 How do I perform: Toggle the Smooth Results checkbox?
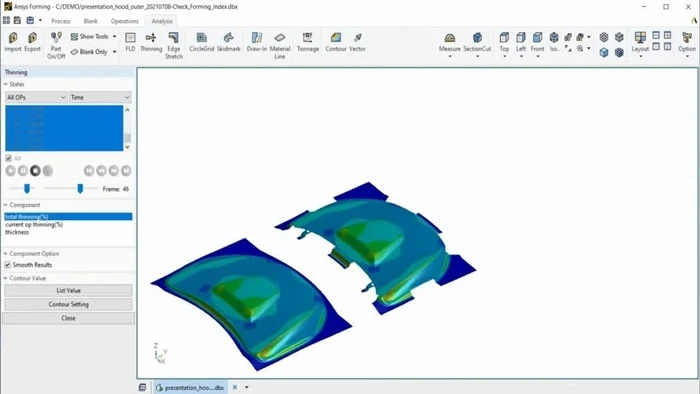click(8, 265)
